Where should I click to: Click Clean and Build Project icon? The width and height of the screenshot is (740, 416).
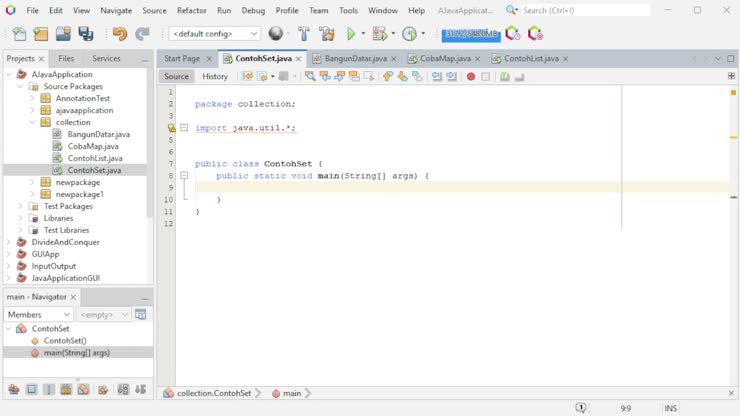(x=326, y=34)
